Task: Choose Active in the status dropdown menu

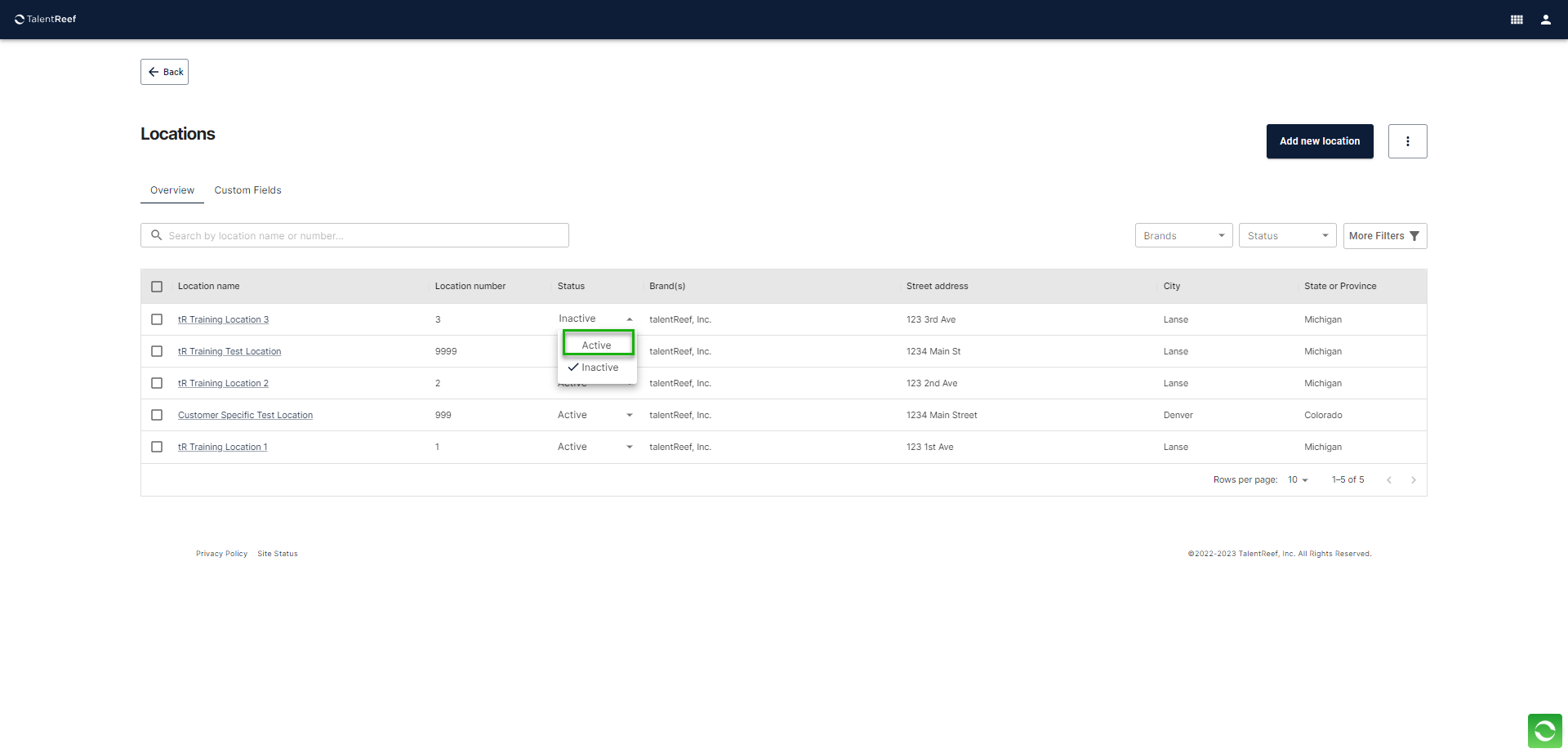Action: [597, 345]
